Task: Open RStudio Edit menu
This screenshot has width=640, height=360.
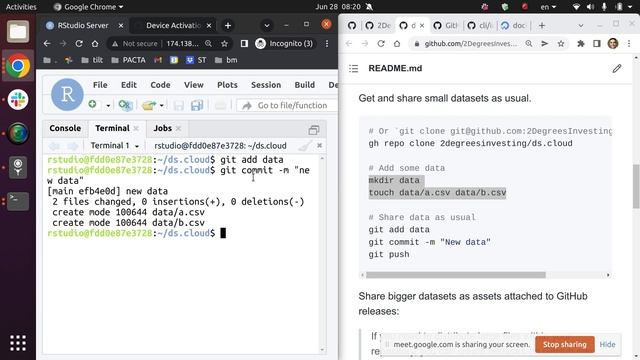Action: click(129, 85)
